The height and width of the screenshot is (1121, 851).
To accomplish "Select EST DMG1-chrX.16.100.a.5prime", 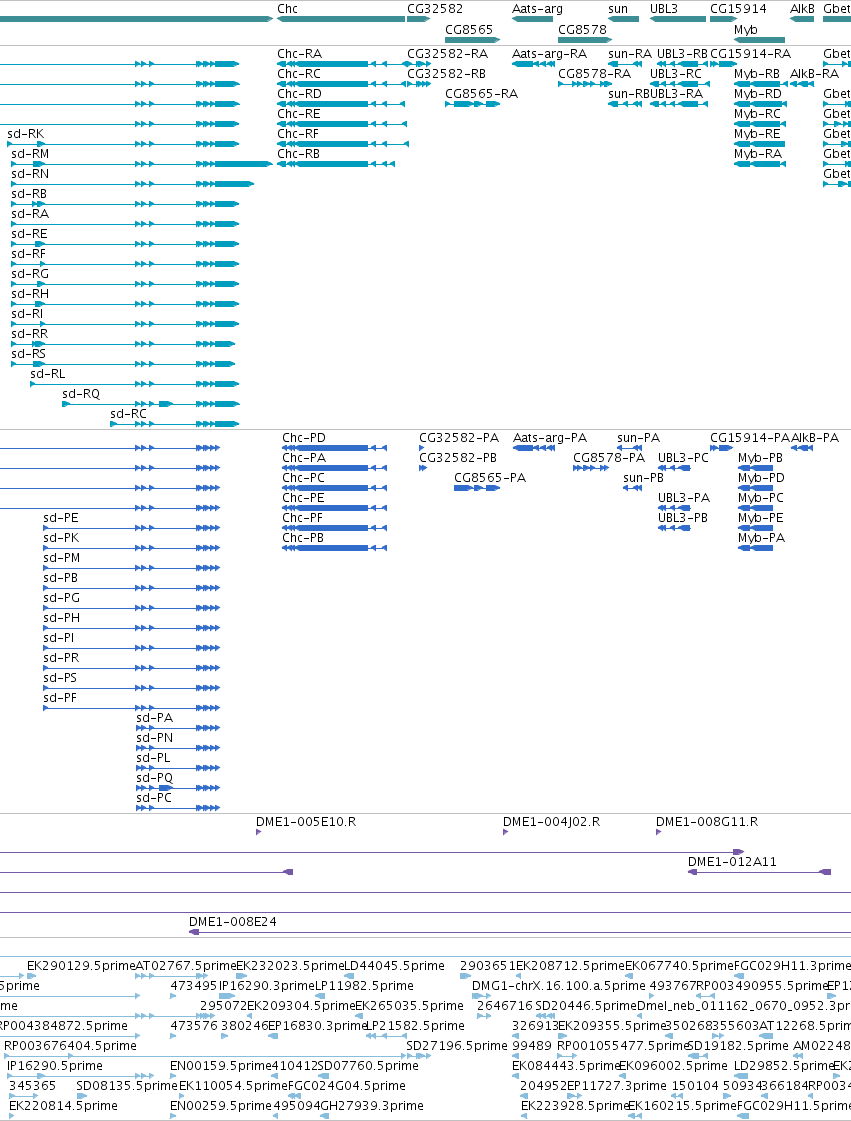I will tap(559, 986).
